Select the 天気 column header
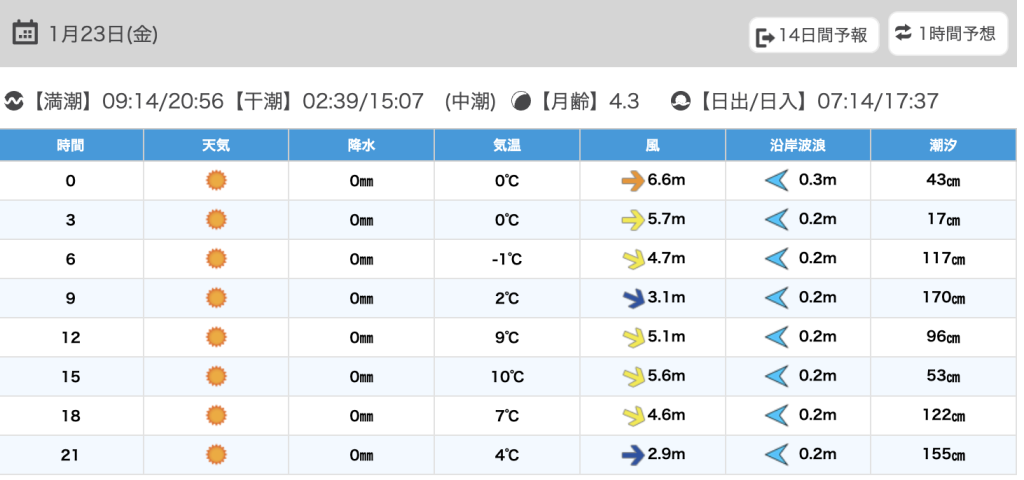The height and width of the screenshot is (480, 1024). (x=216, y=145)
